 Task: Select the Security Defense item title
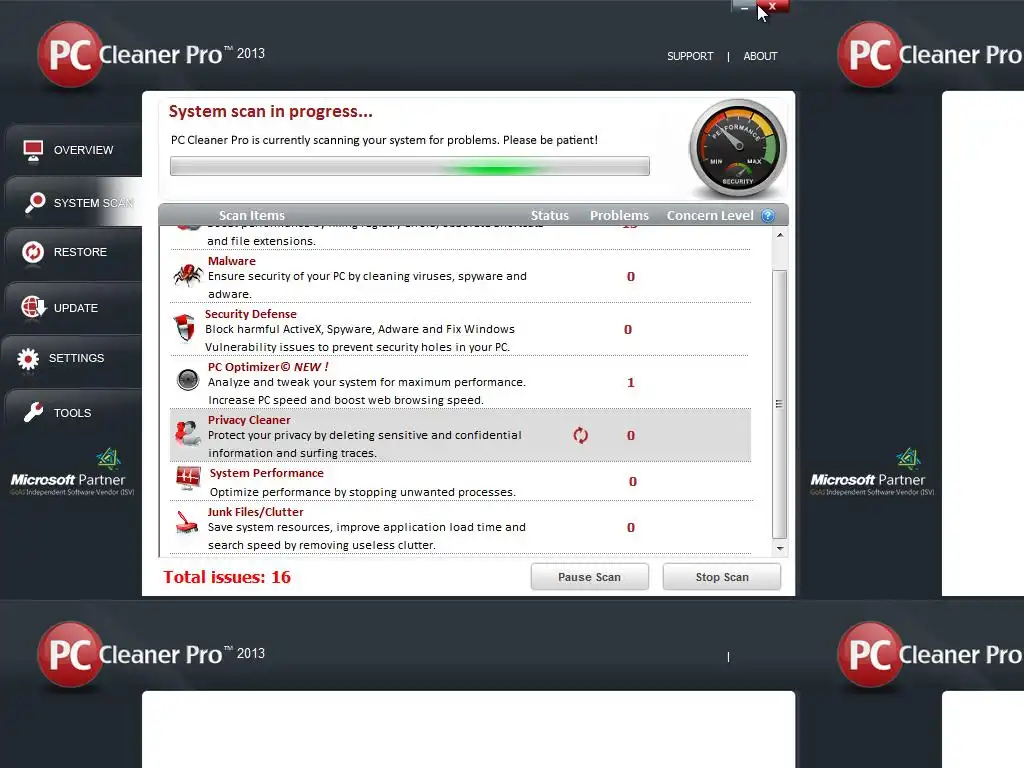(251, 314)
